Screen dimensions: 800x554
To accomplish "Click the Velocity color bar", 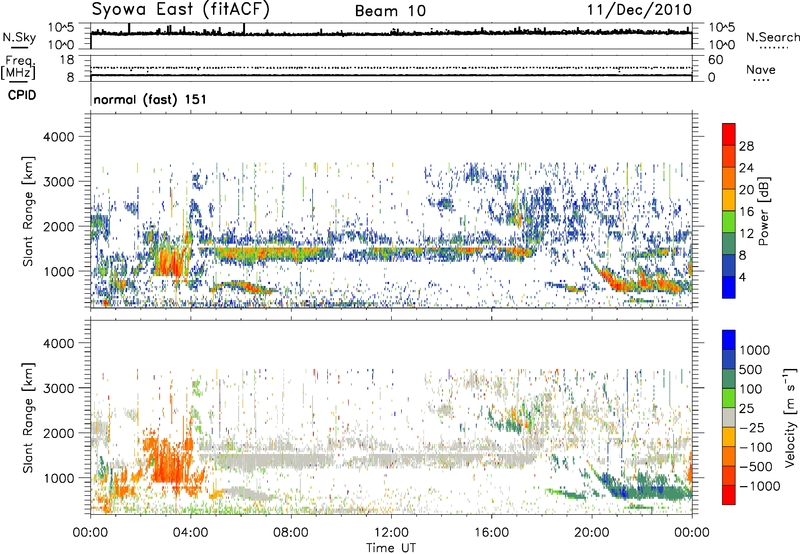I will (729, 417).
